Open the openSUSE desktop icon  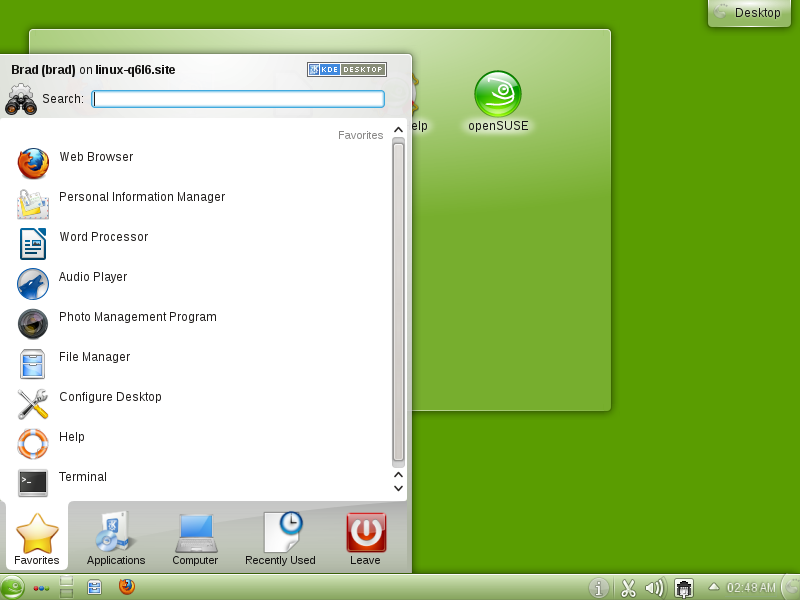point(498,102)
